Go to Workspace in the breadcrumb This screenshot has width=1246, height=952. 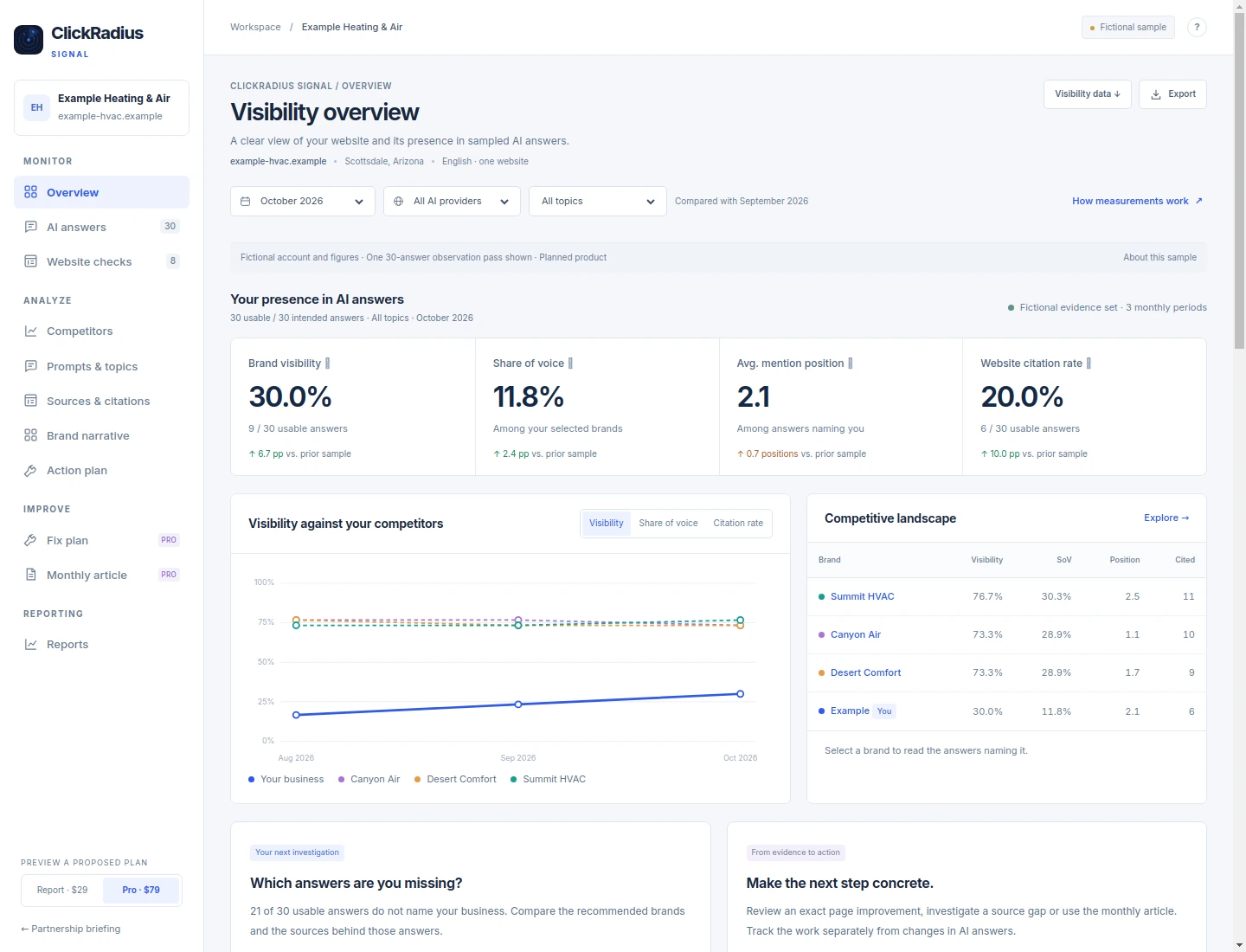coord(255,27)
